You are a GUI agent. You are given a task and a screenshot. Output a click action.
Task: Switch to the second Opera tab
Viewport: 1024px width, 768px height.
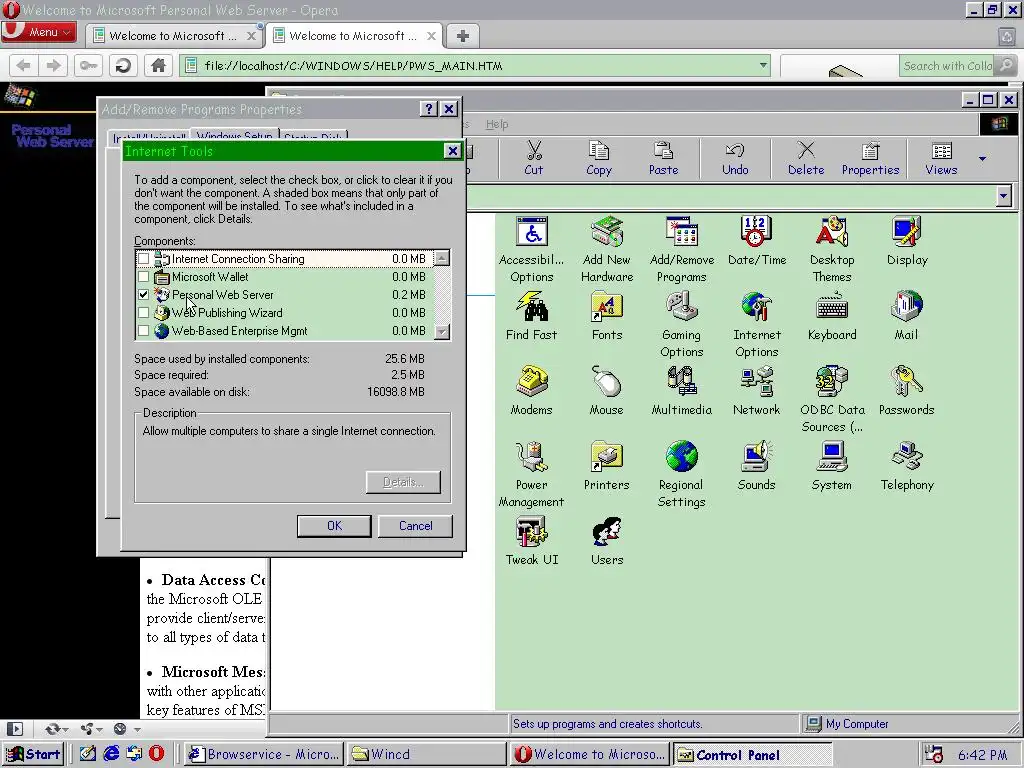(355, 36)
